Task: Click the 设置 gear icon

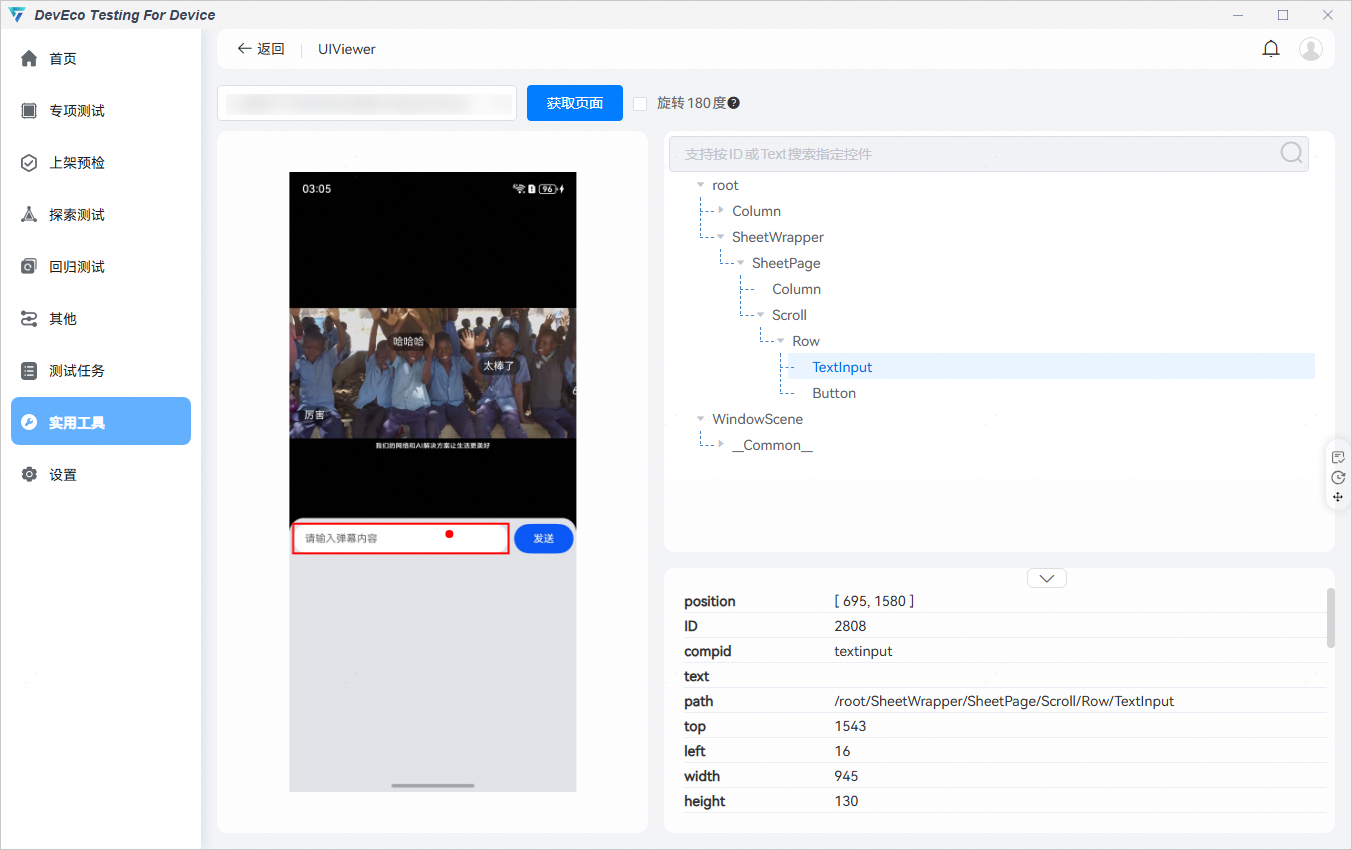Action: [x=29, y=475]
